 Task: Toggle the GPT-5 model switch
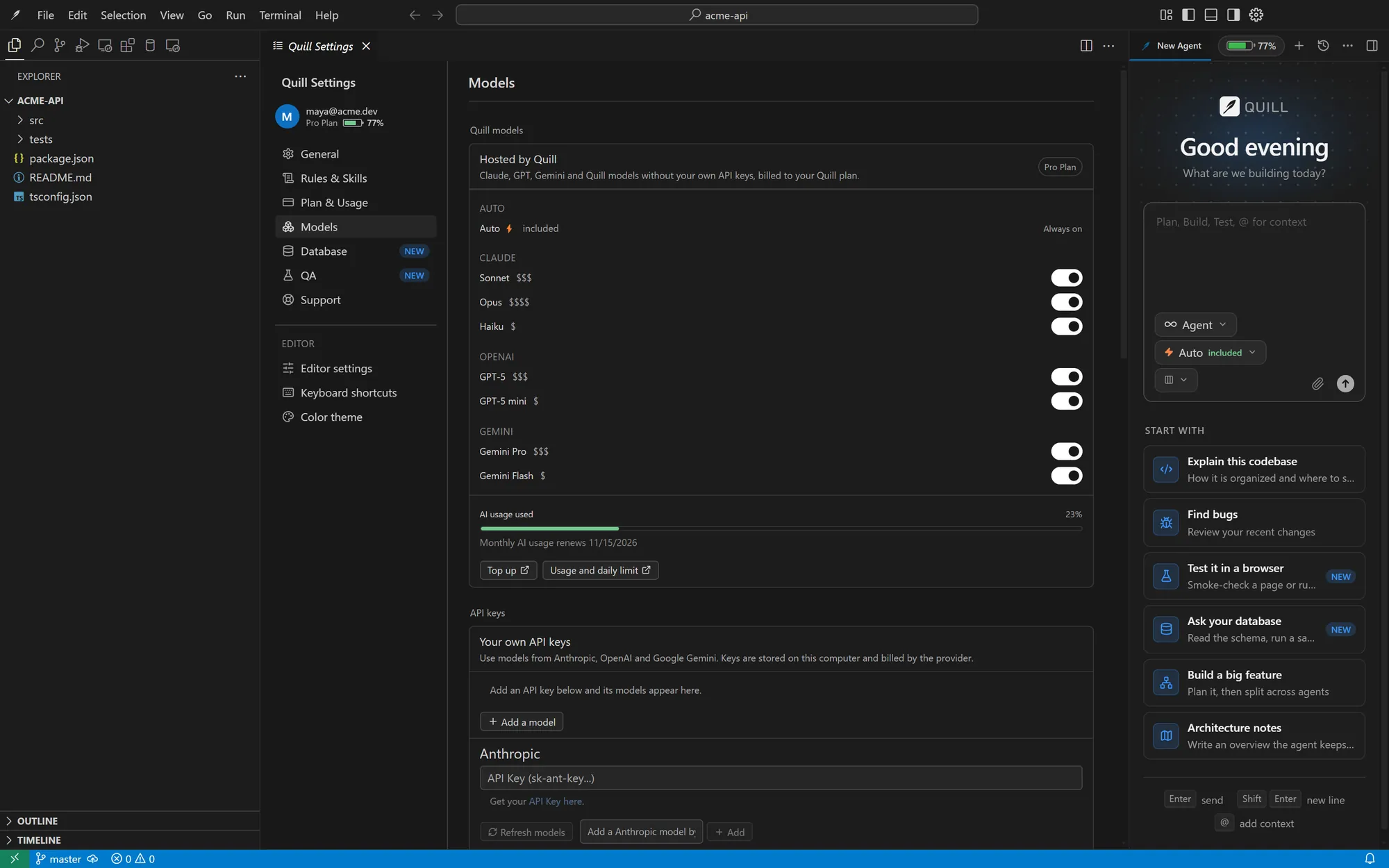click(x=1066, y=376)
